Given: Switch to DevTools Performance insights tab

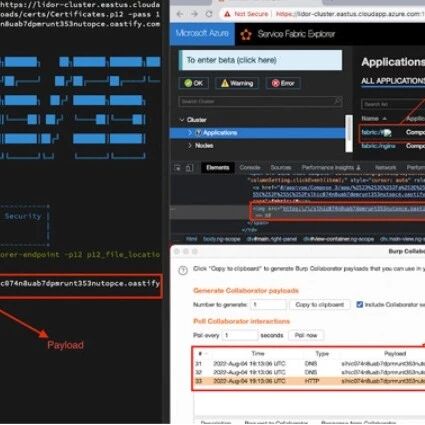Looking at the screenshot, I should [x=331, y=168].
